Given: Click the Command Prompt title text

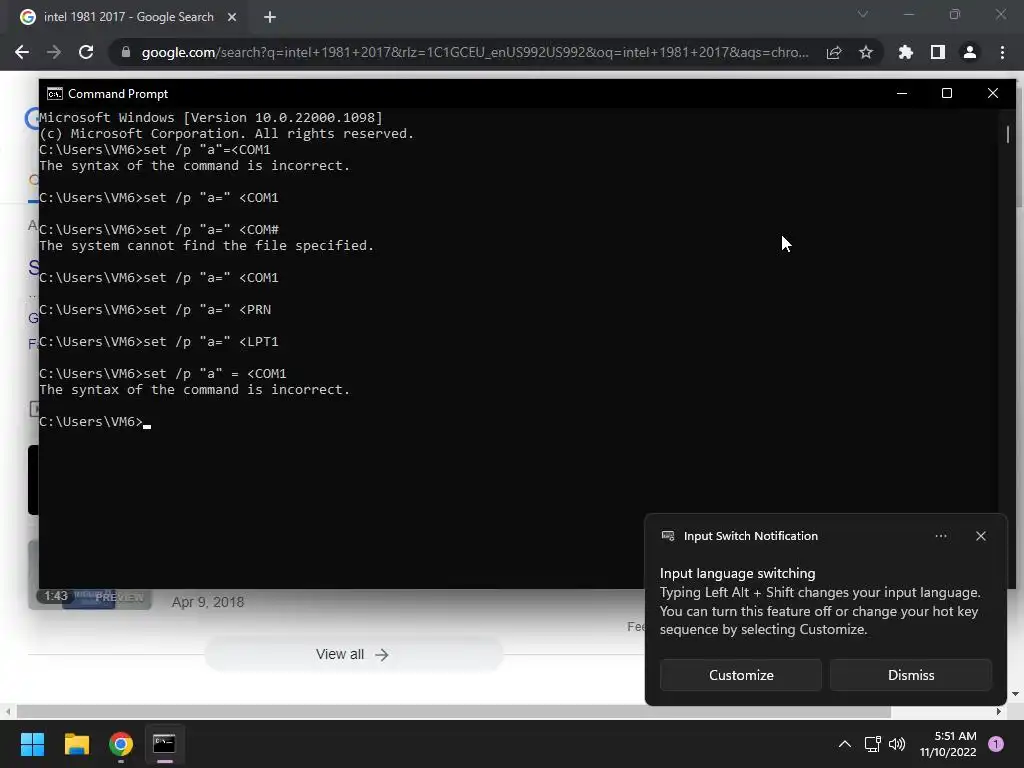Looking at the screenshot, I should [x=118, y=94].
